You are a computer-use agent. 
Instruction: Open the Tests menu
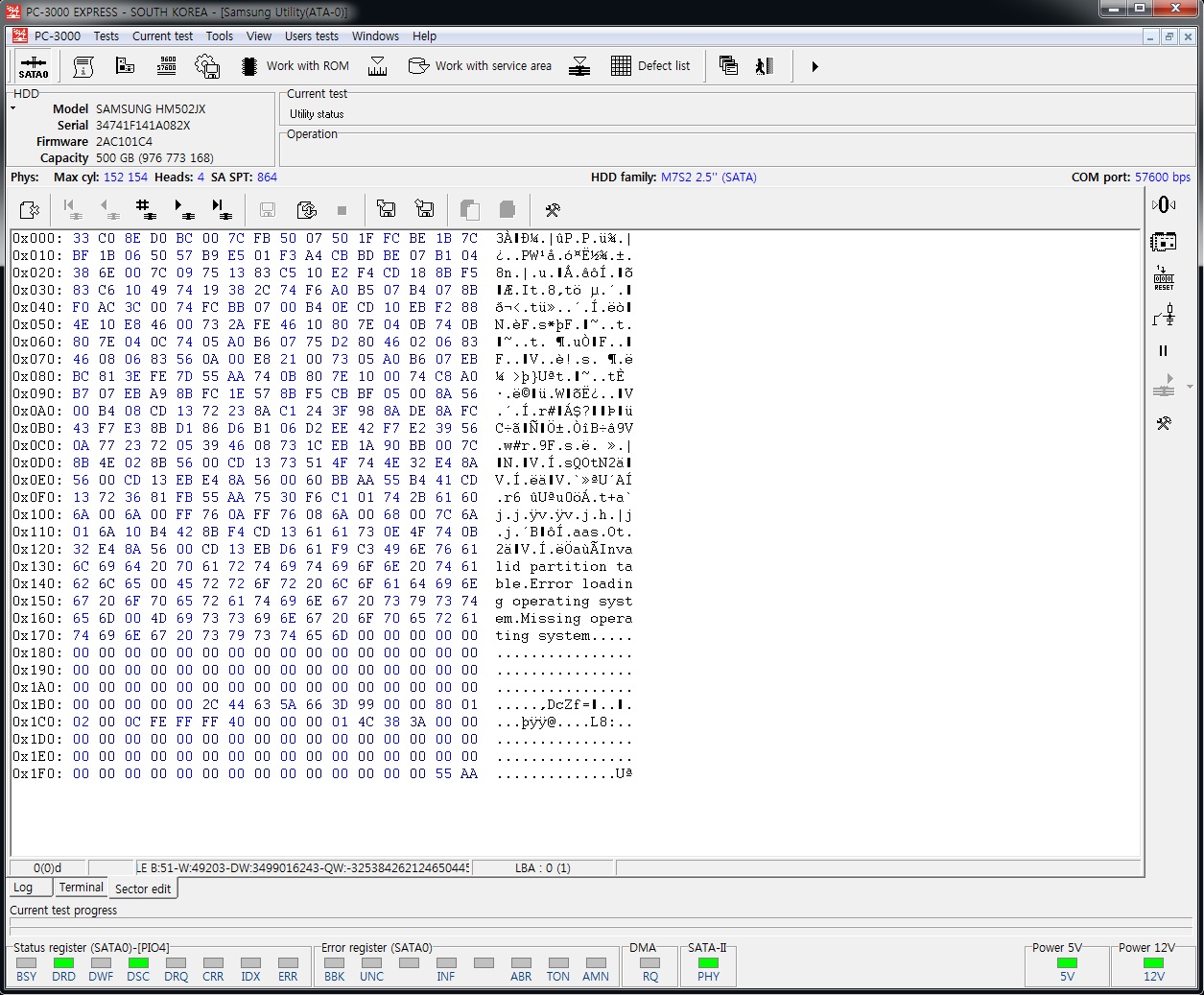coord(106,36)
